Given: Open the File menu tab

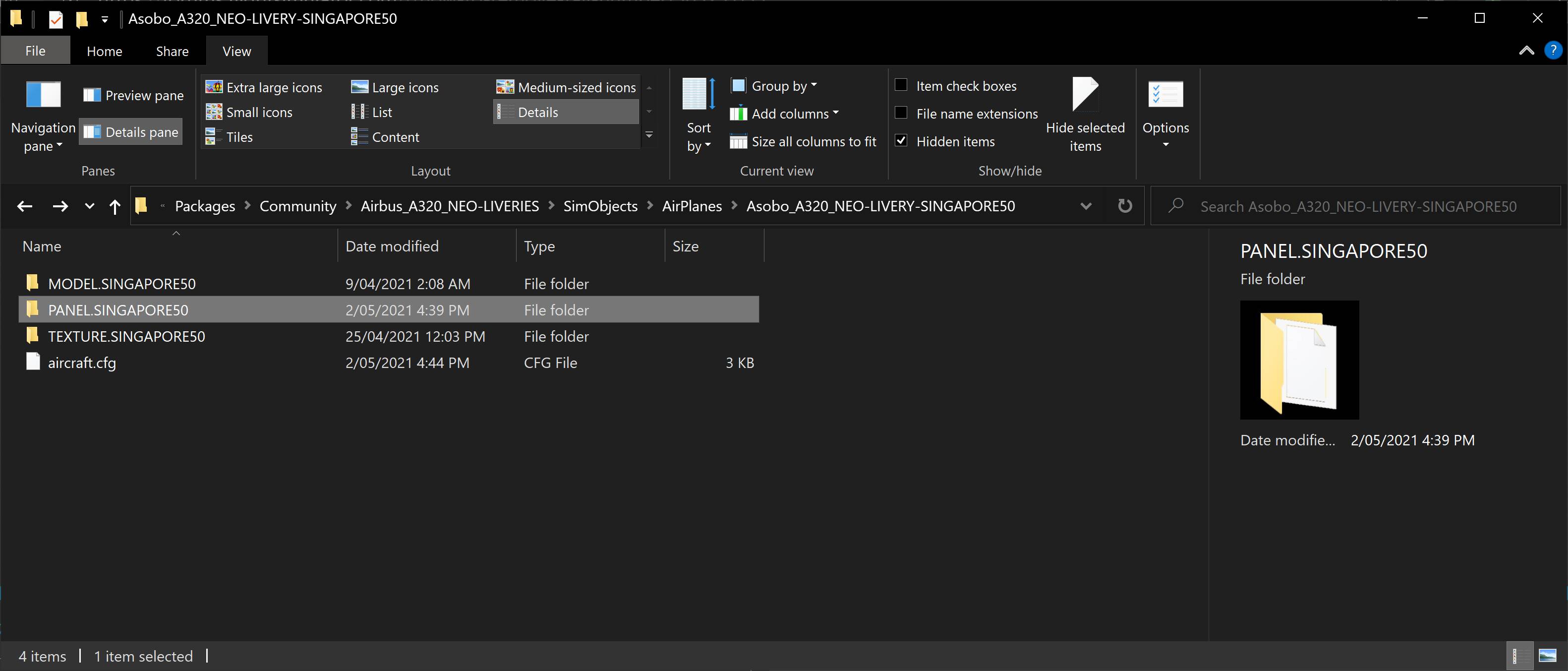Looking at the screenshot, I should click(35, 51).
